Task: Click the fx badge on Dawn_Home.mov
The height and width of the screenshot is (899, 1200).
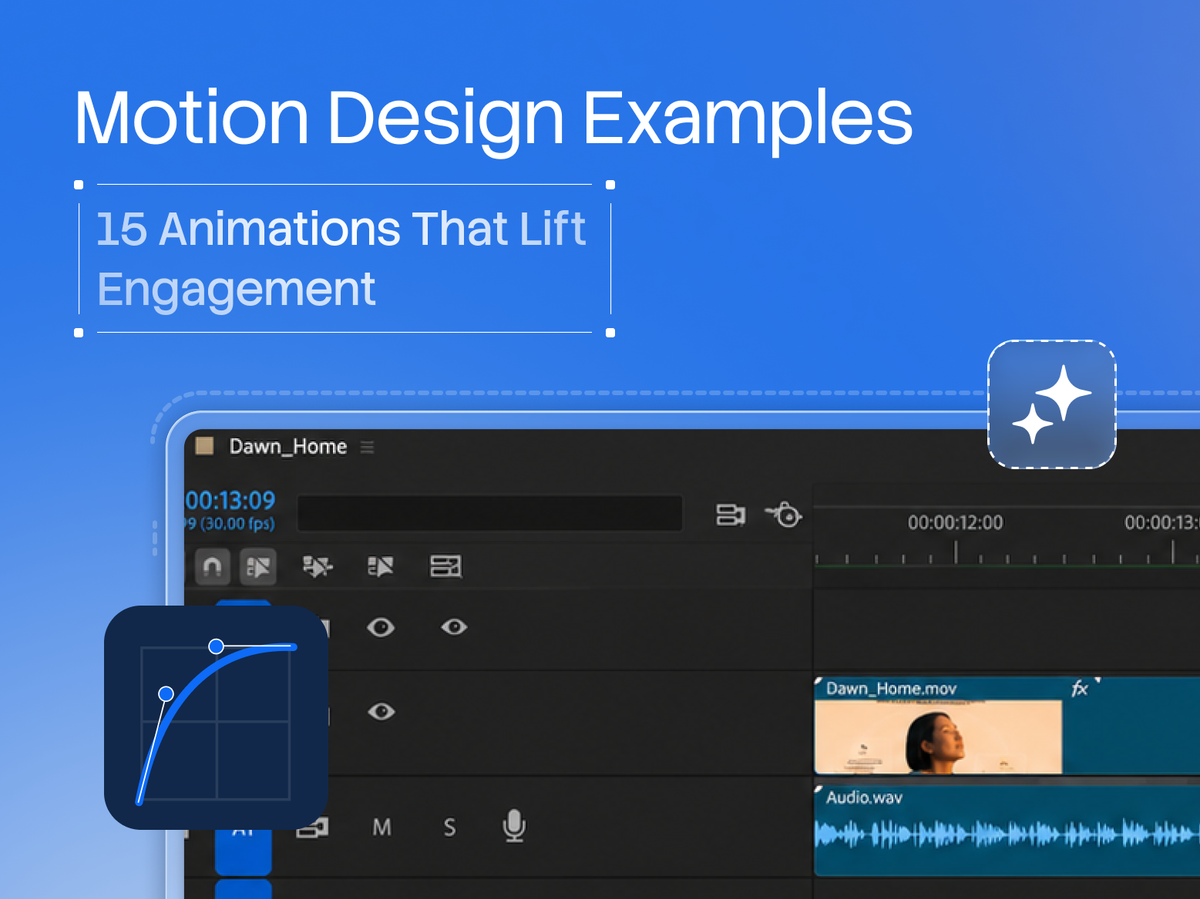Action: (1080, 688)
